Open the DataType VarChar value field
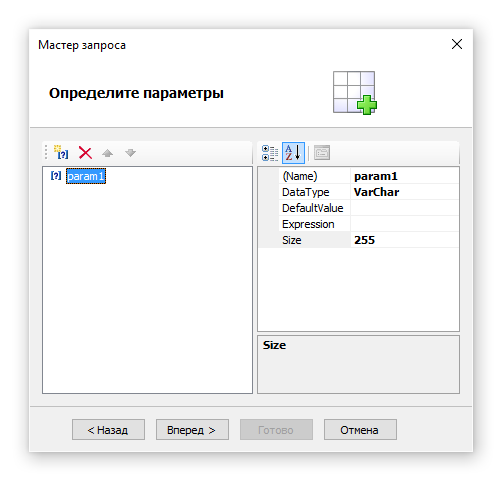The height and width of the screenshot is (480, 501). [404, 192]
